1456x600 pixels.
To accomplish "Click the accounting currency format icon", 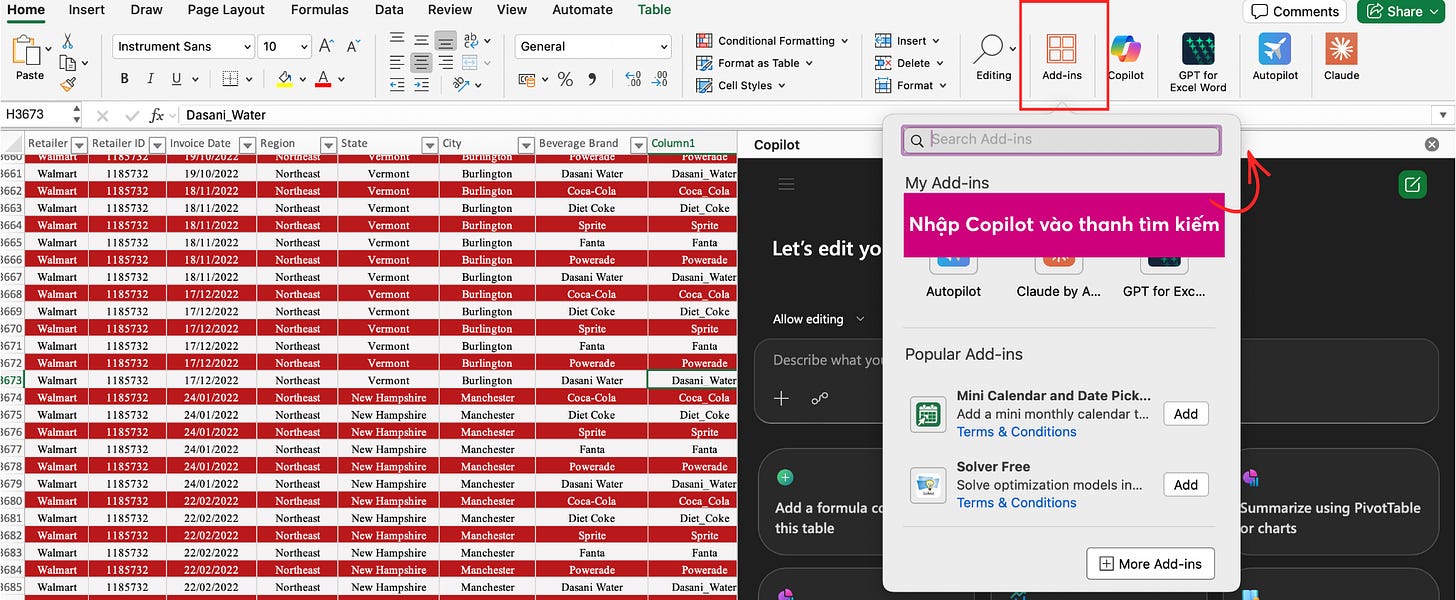I will tap(526, 80).
